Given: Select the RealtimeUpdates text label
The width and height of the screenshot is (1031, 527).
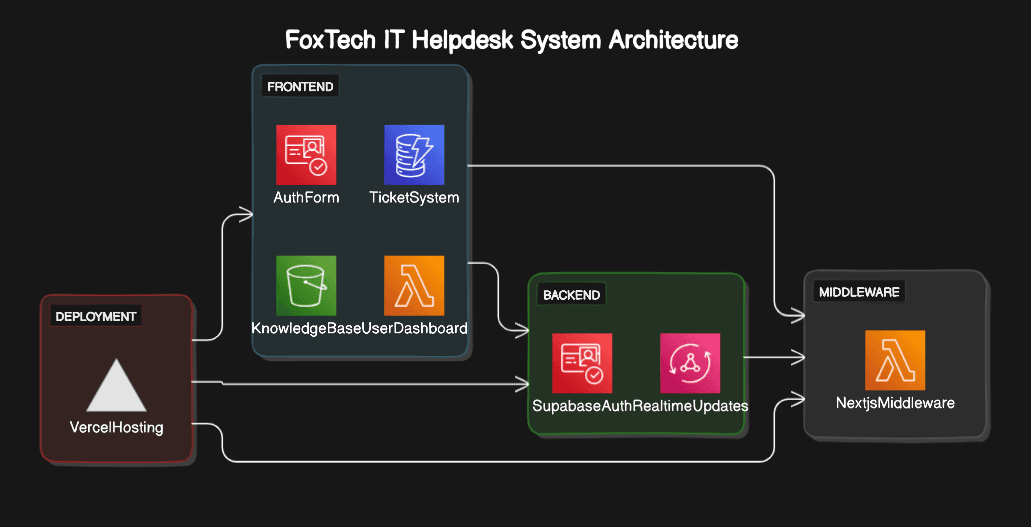Looking at the screenshot, I should click(x=697, y=405).
